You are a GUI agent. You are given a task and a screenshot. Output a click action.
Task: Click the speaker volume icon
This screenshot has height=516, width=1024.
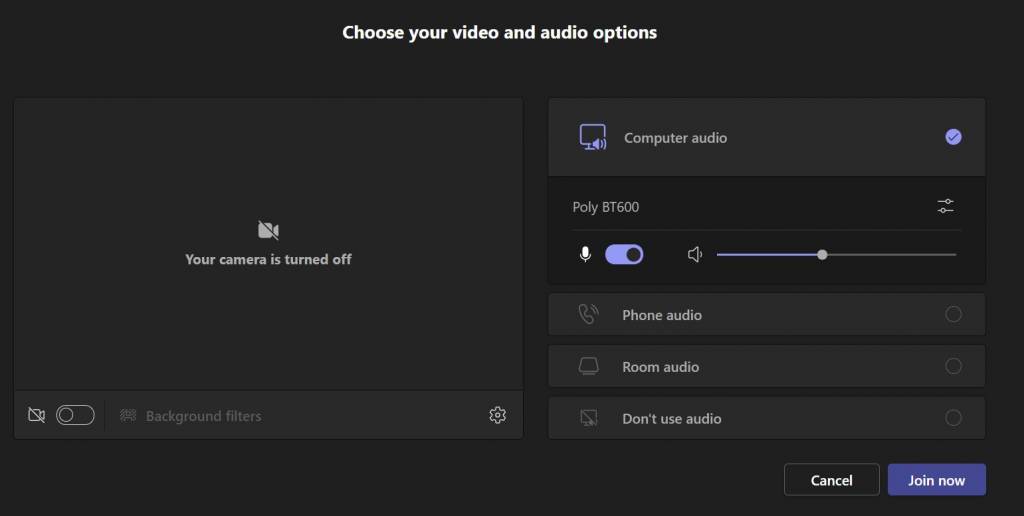click(695, 255)
